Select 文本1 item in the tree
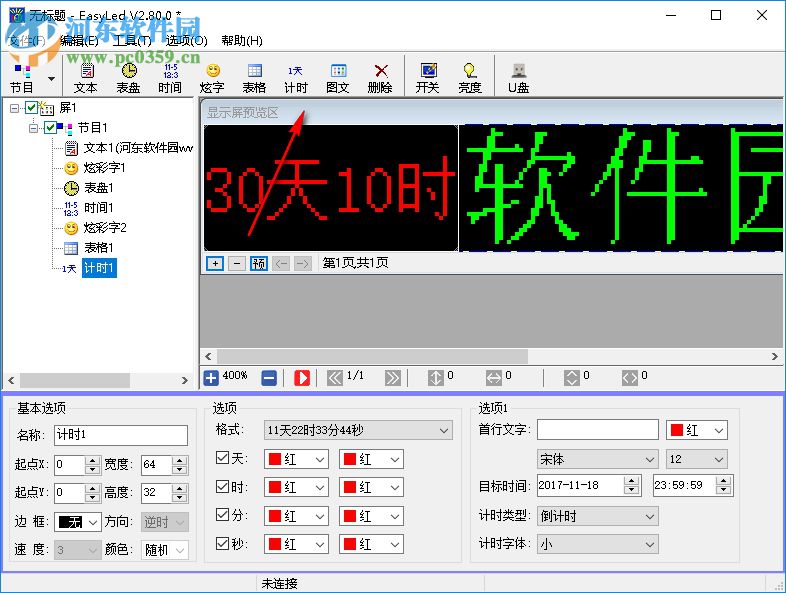 click(x=138, y=147)
